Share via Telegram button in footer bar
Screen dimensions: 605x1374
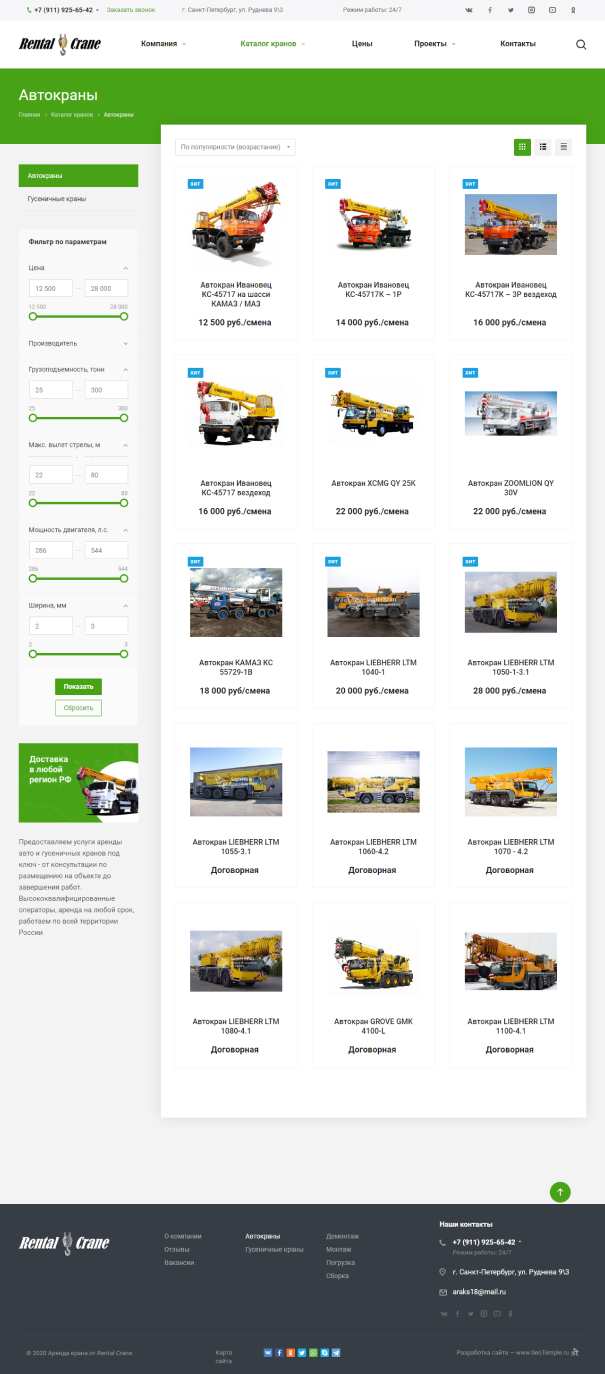[x=336, y=1352]
